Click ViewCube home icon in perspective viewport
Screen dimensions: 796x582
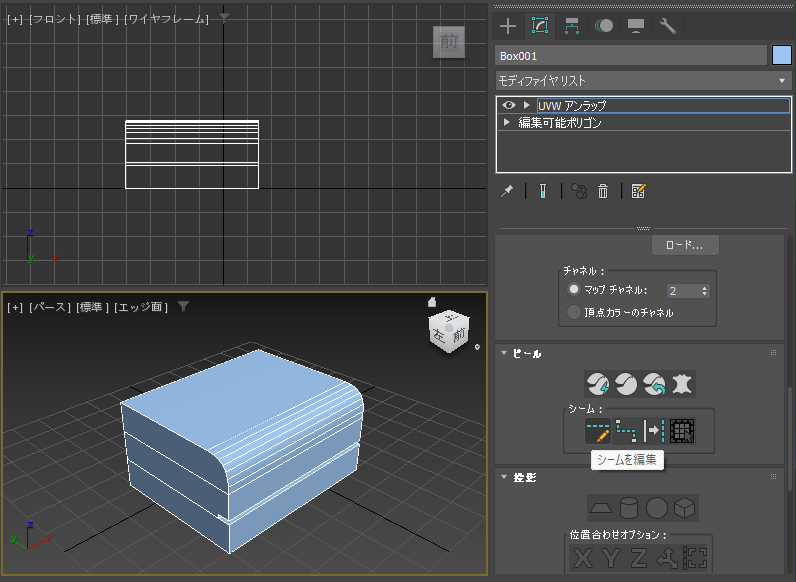click(432, 302)
